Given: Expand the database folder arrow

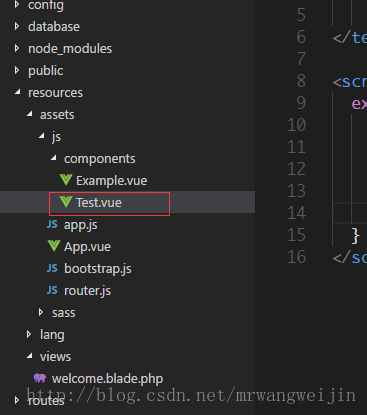Looking at the screenshot, I should point(17,26).
